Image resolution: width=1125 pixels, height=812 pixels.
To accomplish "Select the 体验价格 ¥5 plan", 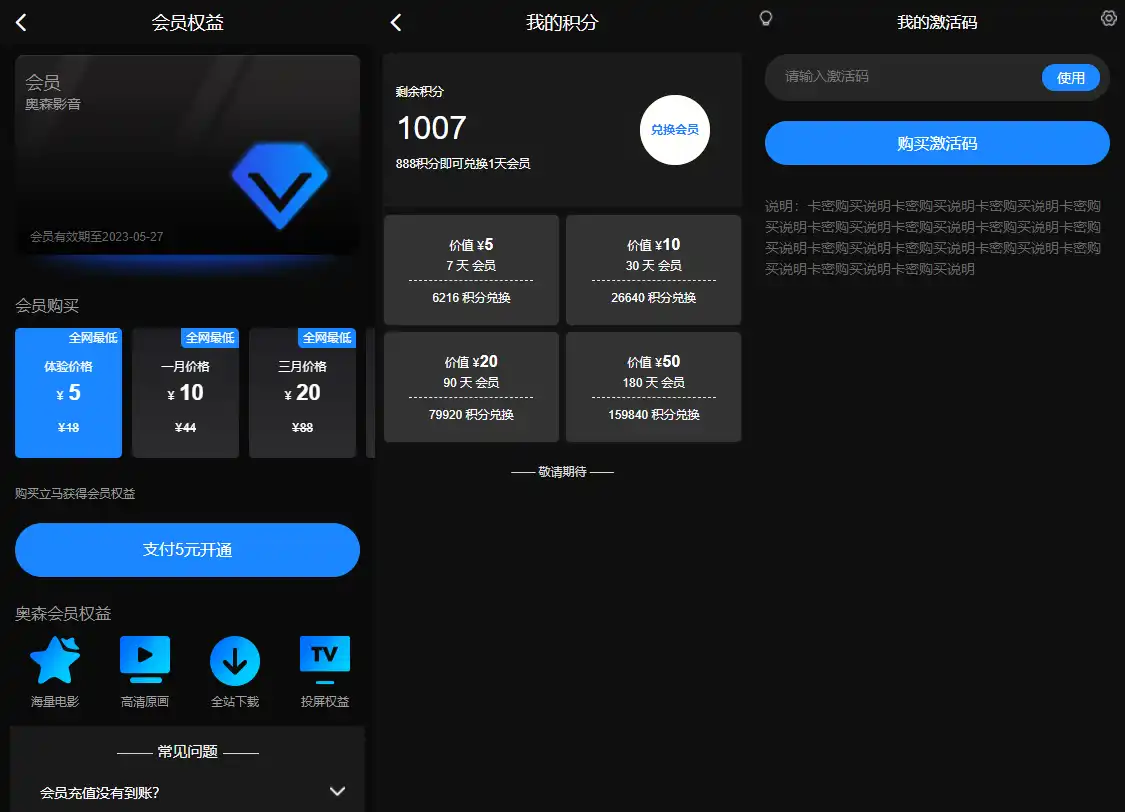I will 68,393.
